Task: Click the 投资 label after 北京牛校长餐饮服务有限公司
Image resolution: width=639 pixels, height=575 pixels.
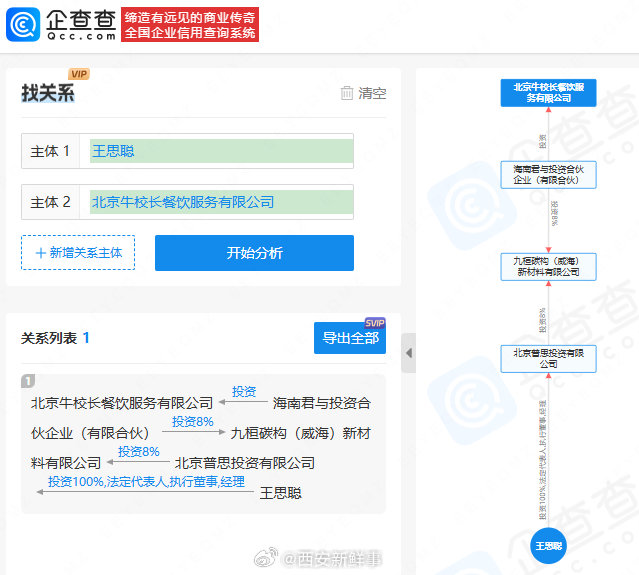Action: click(x=244, y=392)
